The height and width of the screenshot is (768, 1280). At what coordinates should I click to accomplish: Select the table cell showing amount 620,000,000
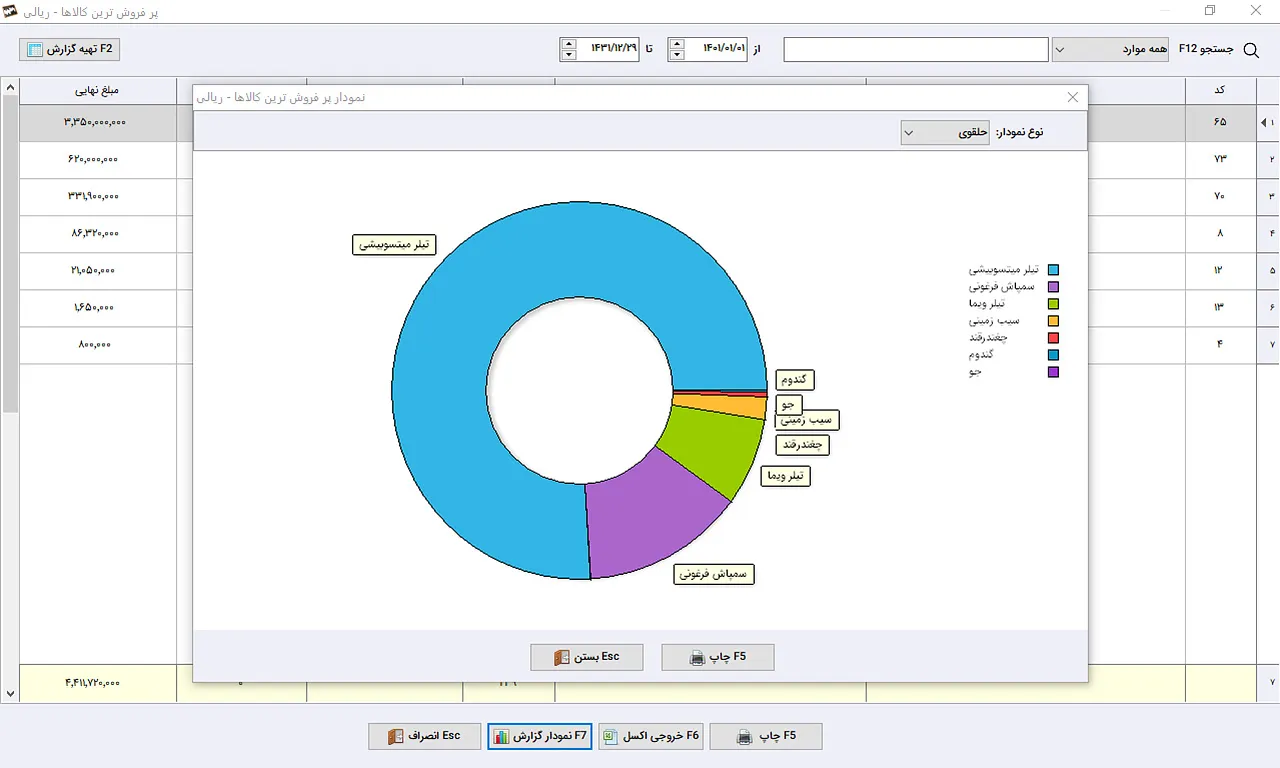[97, 159]
